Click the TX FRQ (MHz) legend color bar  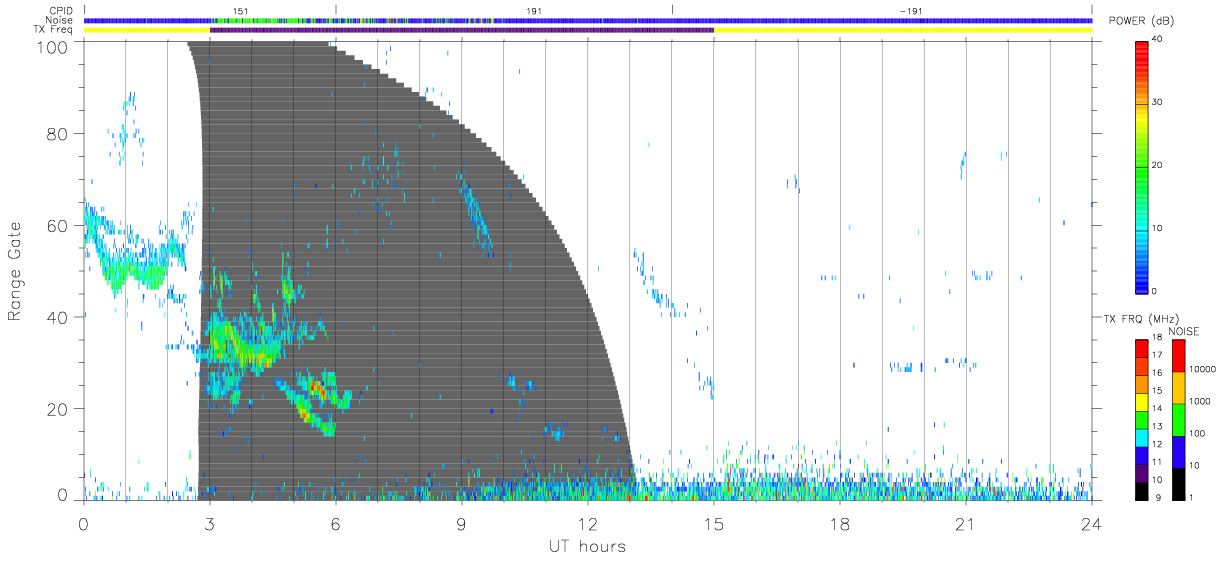(x=1141, y=418)
